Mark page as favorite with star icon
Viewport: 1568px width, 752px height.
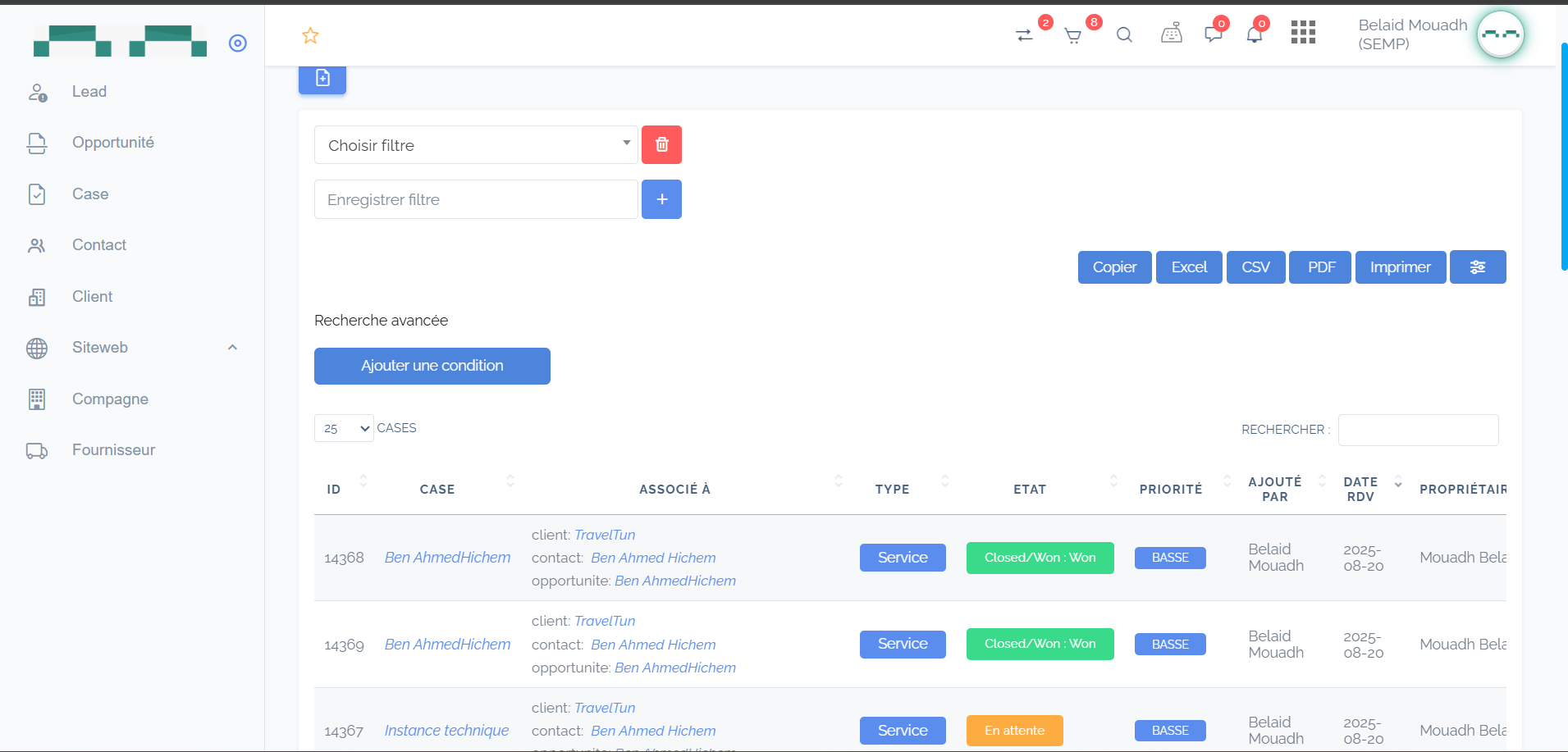click(310, 35)
